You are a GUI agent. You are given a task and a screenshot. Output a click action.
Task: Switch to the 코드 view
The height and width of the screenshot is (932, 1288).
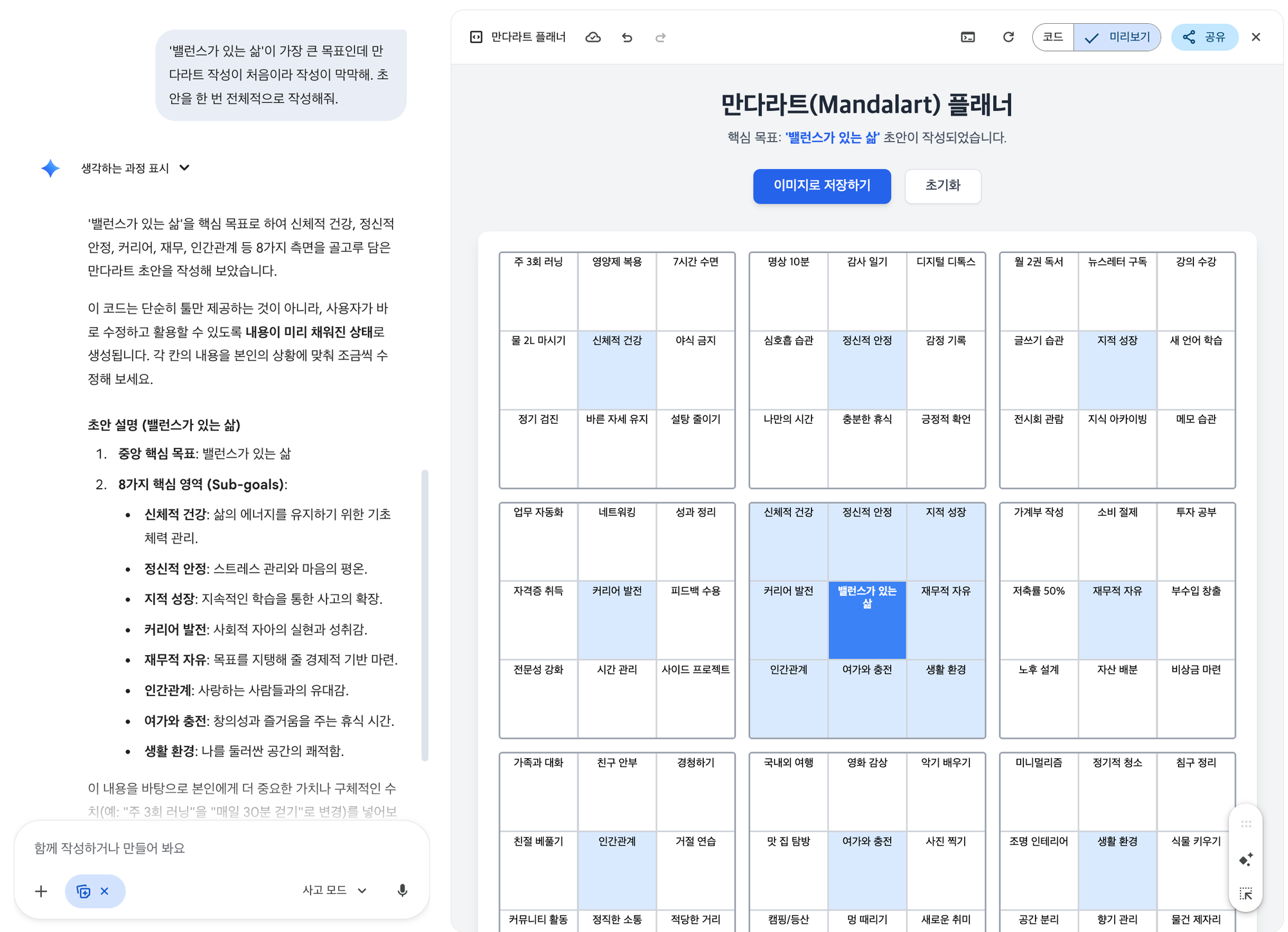coord(1052,37)
